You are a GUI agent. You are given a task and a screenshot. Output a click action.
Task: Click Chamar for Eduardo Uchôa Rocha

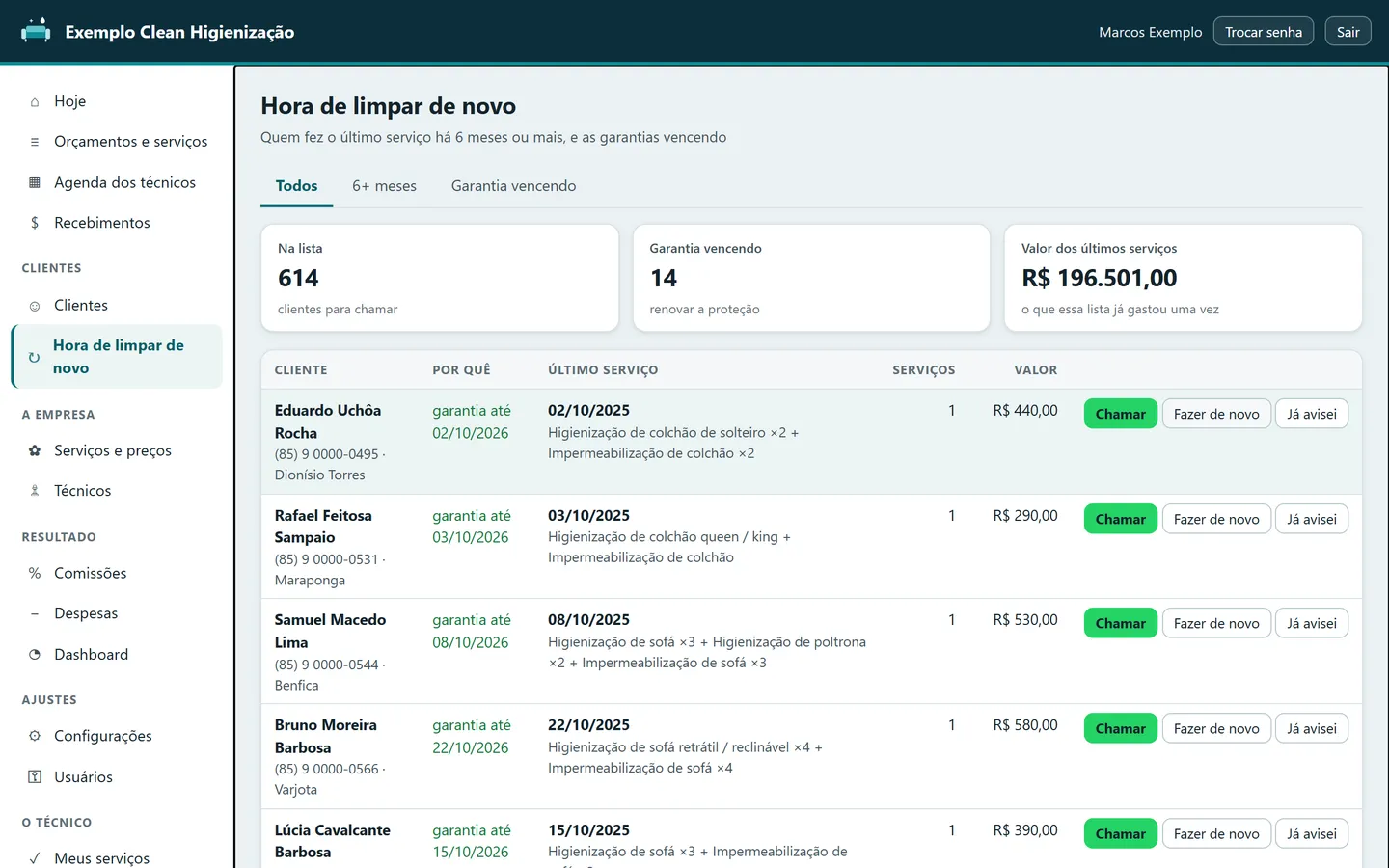(x=1120, y=414)
